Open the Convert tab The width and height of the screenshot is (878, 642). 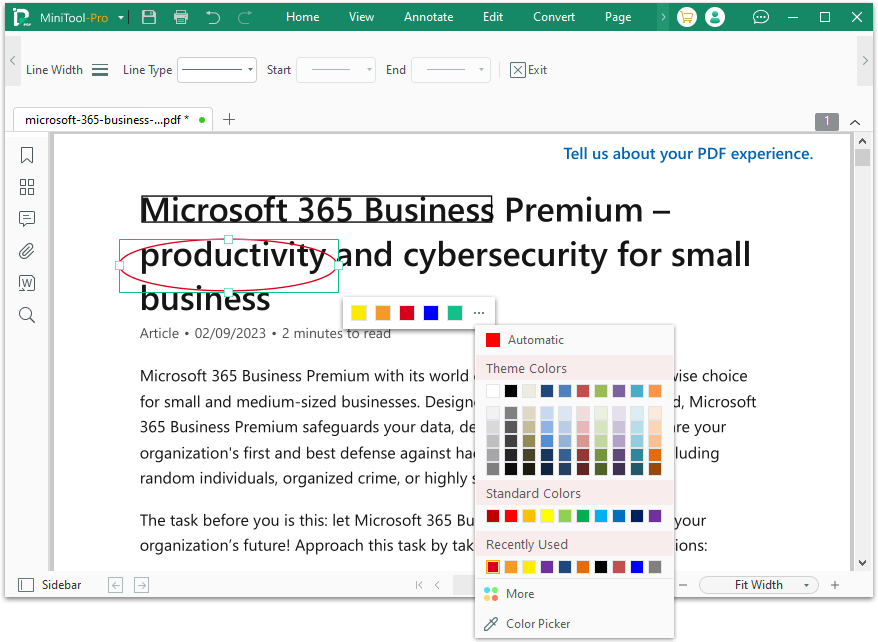pos(554,17)
